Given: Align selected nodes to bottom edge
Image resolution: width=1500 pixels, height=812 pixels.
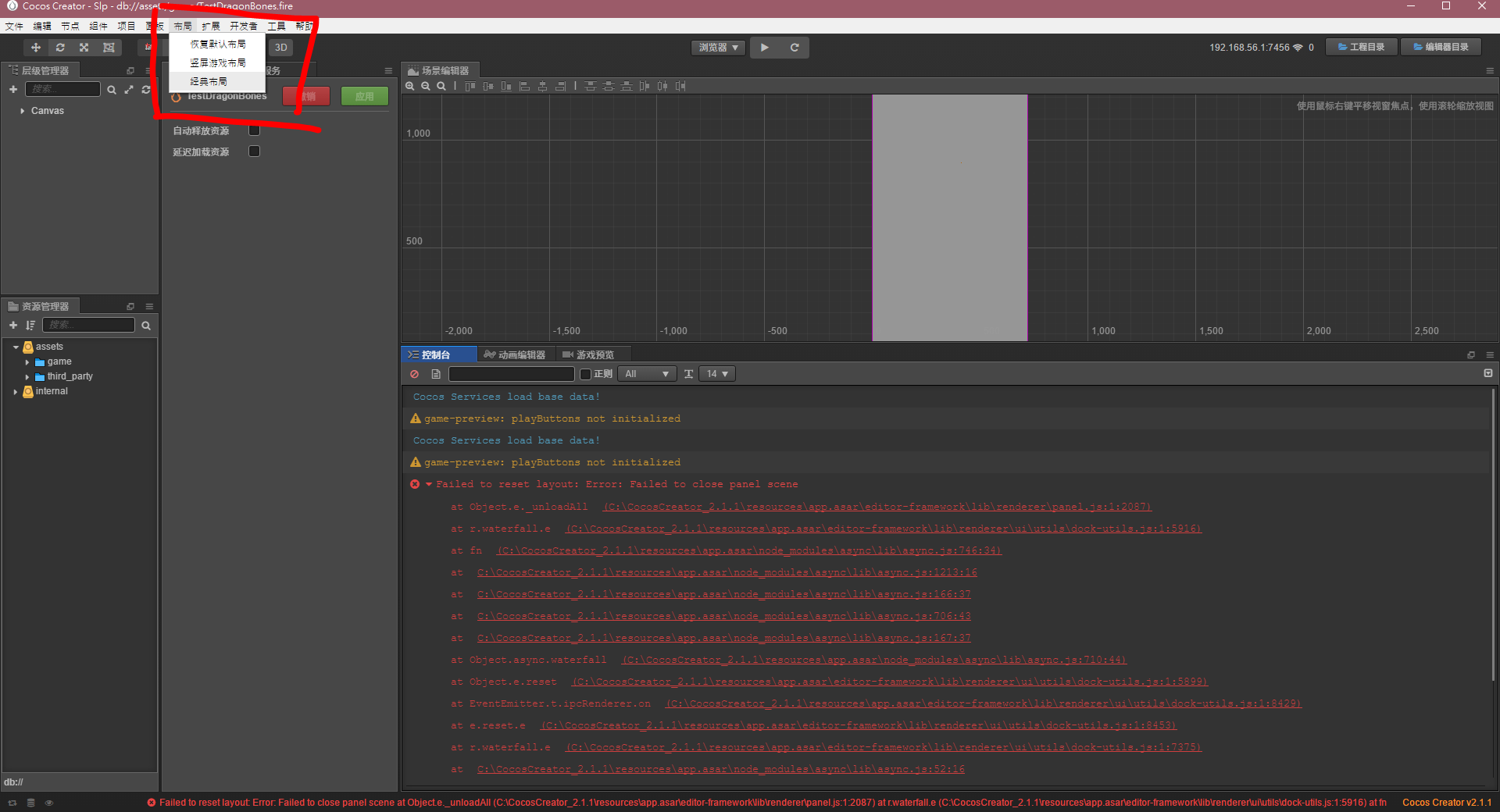Looking at the screenshot, I should [x=506, y=86].
